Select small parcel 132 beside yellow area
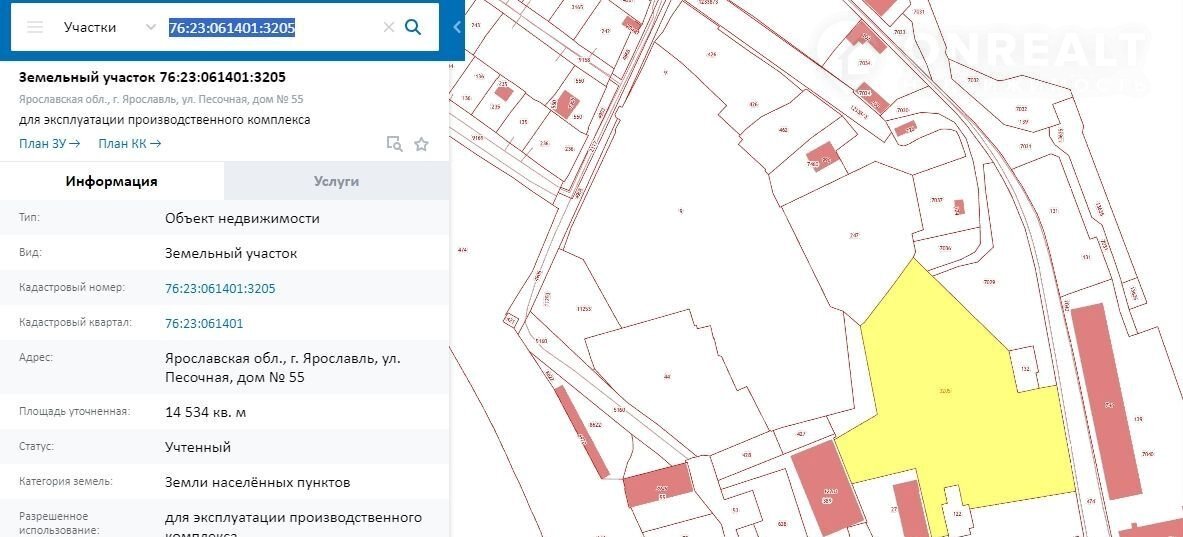This screenshot has width=1183, height=537. click(x=1025, y=368)
